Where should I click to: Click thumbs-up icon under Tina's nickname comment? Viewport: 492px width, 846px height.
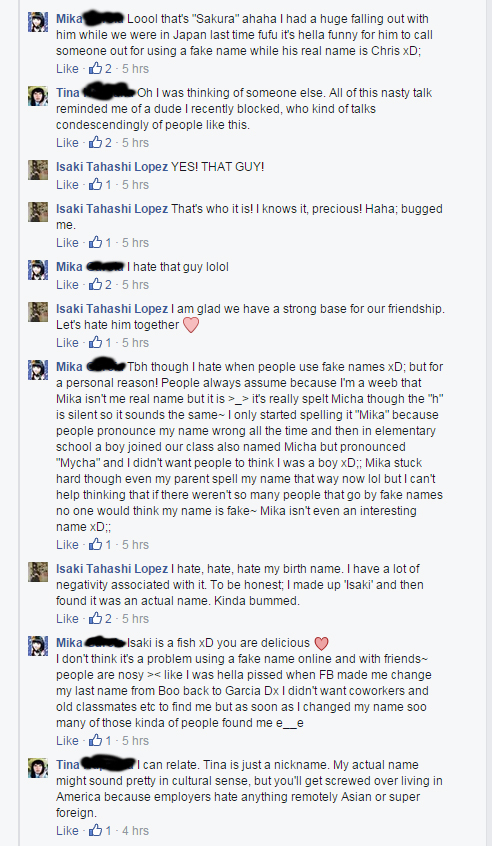(x=96, y=830)
